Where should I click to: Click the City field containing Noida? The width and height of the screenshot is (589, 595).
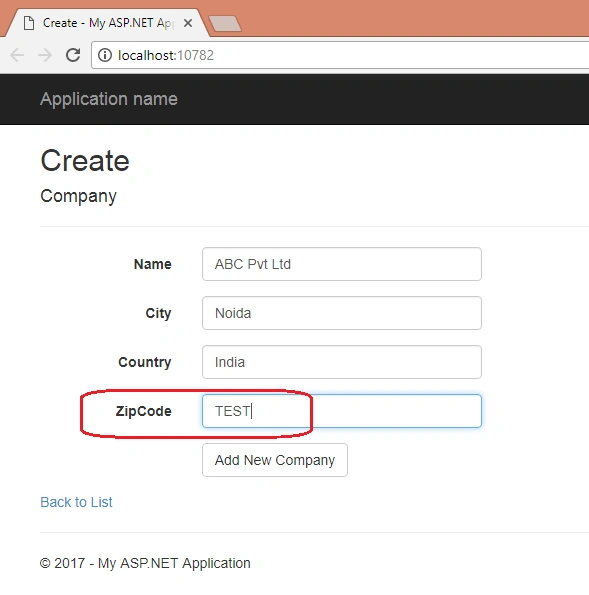coord(342,313)
